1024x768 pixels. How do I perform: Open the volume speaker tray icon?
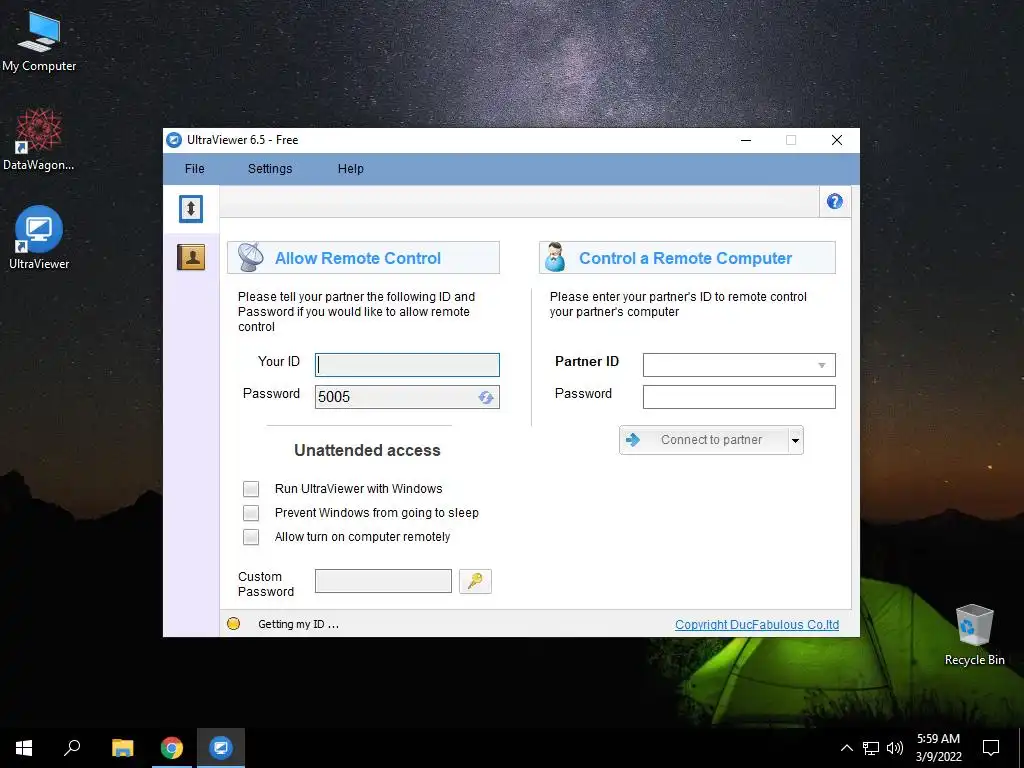[x=895, y=748]
